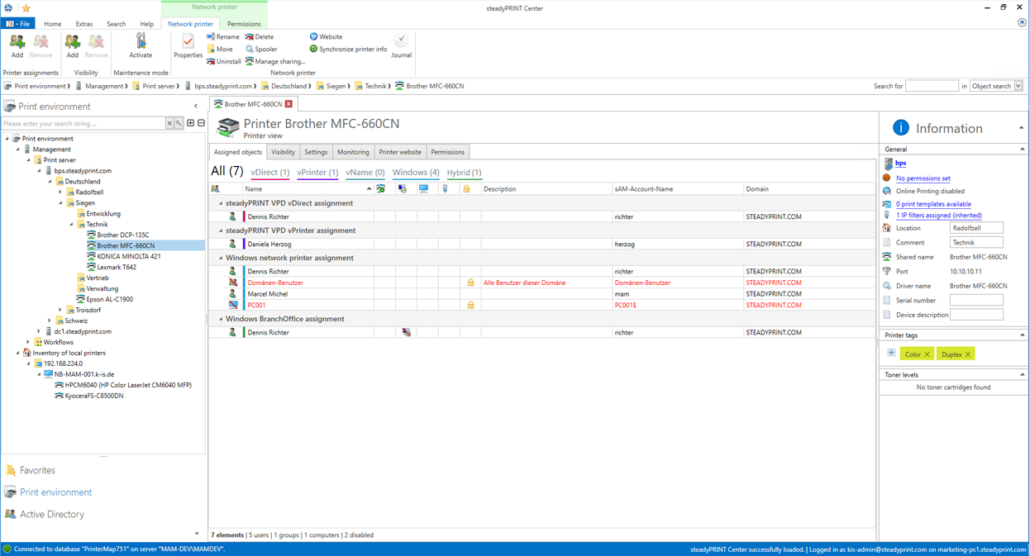The width and height of the screenshot is (1030, 556).
Task: Switch to the Home ribbon tab
Action: point(53,24)
